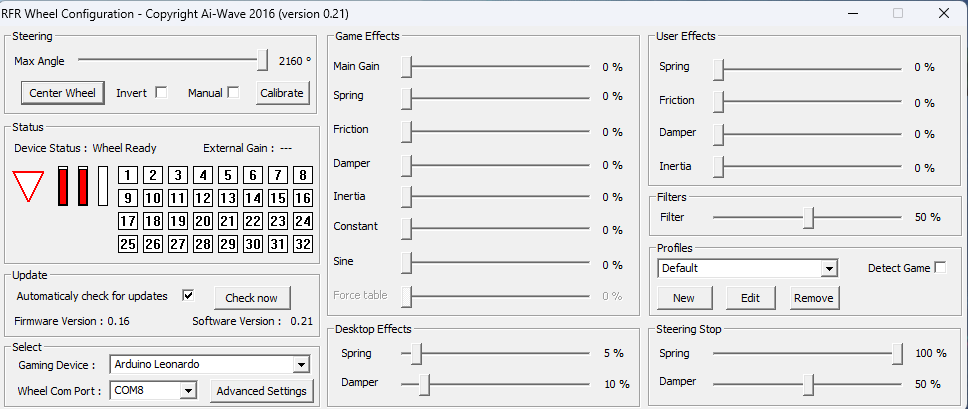The height and width of the screenshot is (409, 968).
Task: Enable the steering Invert checkbox
Action: (160, 93)
